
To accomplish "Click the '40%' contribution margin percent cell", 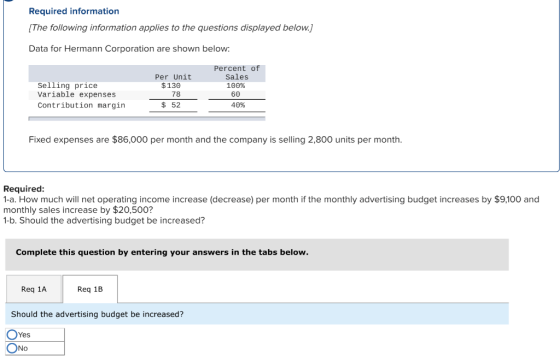I will (238, 105).
